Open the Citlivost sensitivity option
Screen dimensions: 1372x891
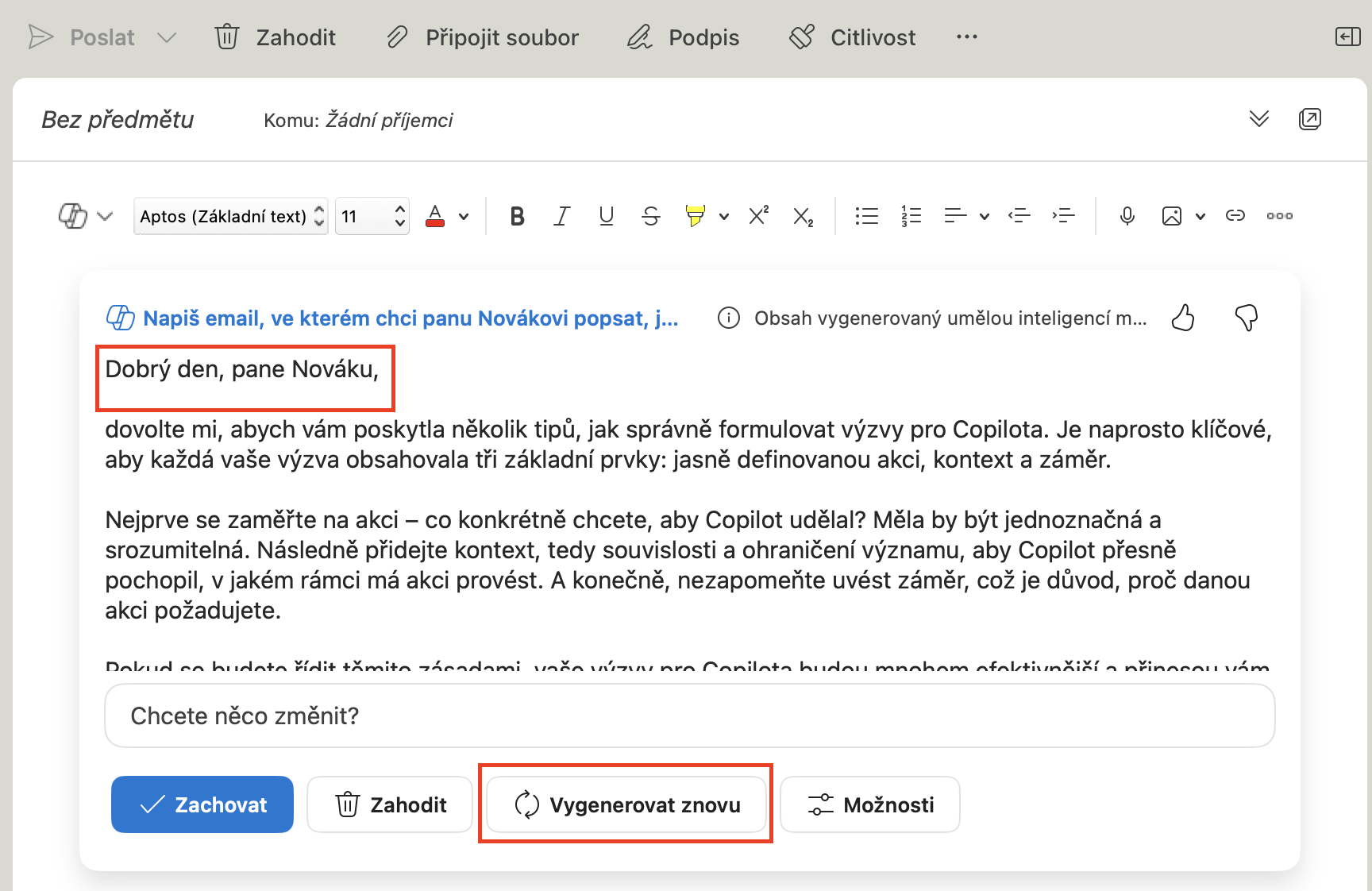coord(852,37)
